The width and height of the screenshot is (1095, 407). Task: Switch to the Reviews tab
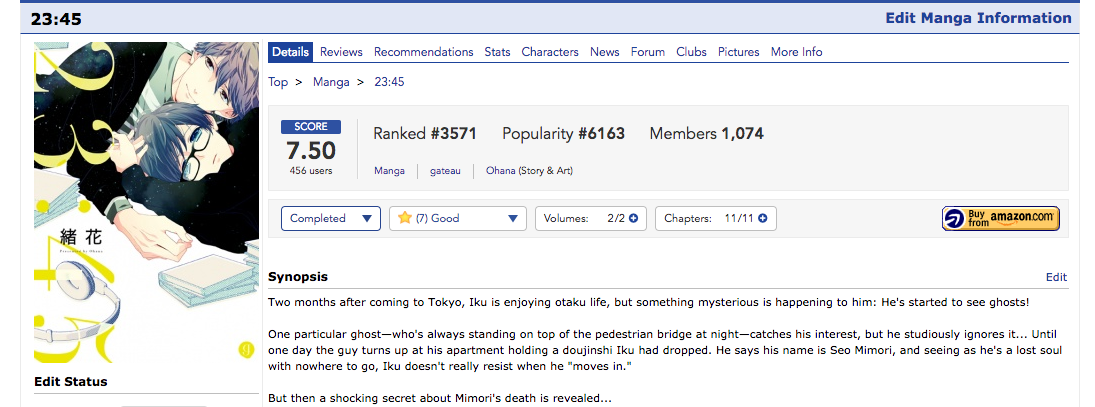coord(341,52)
